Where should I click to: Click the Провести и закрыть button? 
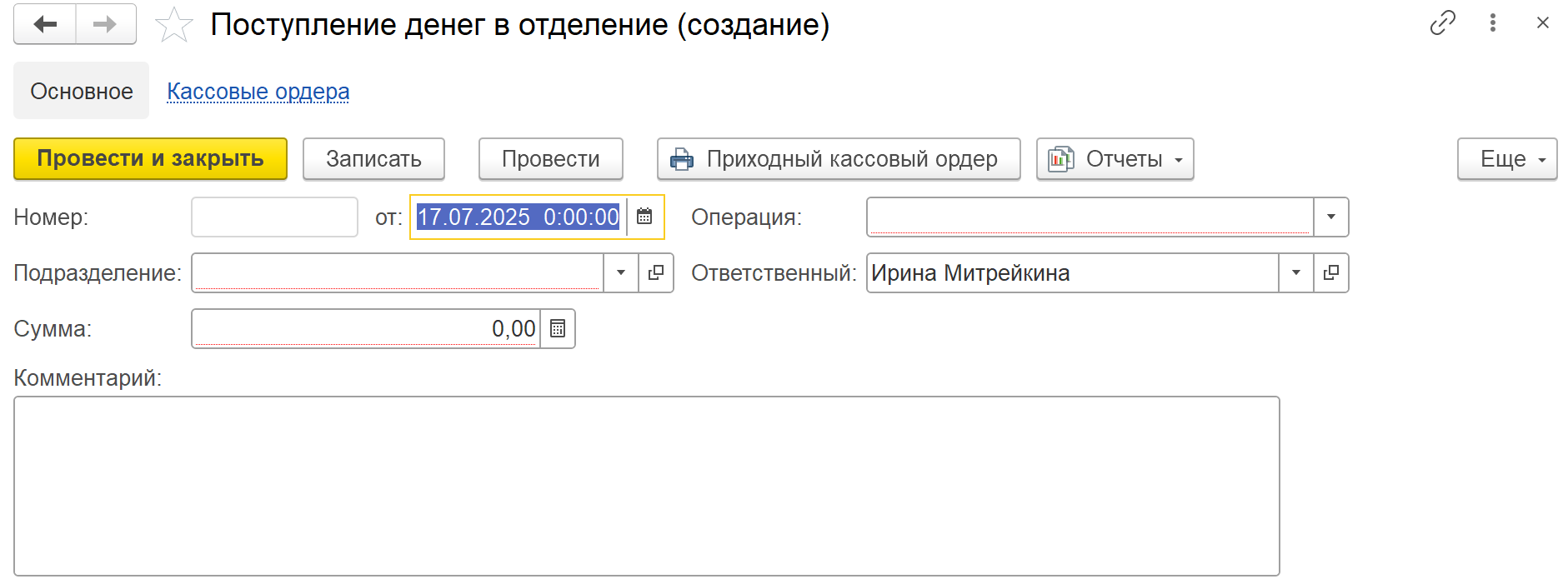point(151,159)
